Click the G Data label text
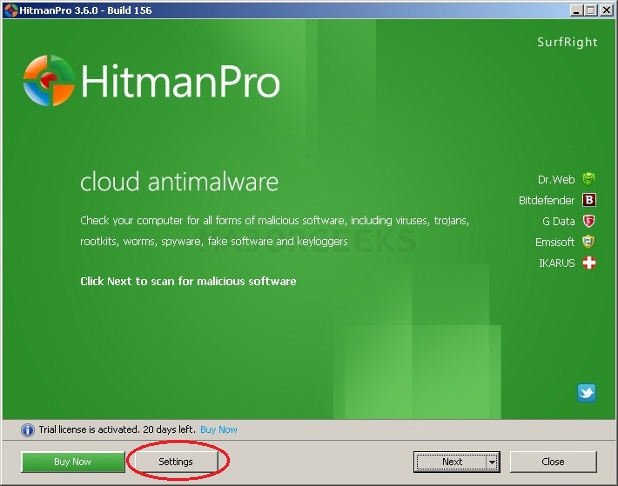 pos(558,221)
